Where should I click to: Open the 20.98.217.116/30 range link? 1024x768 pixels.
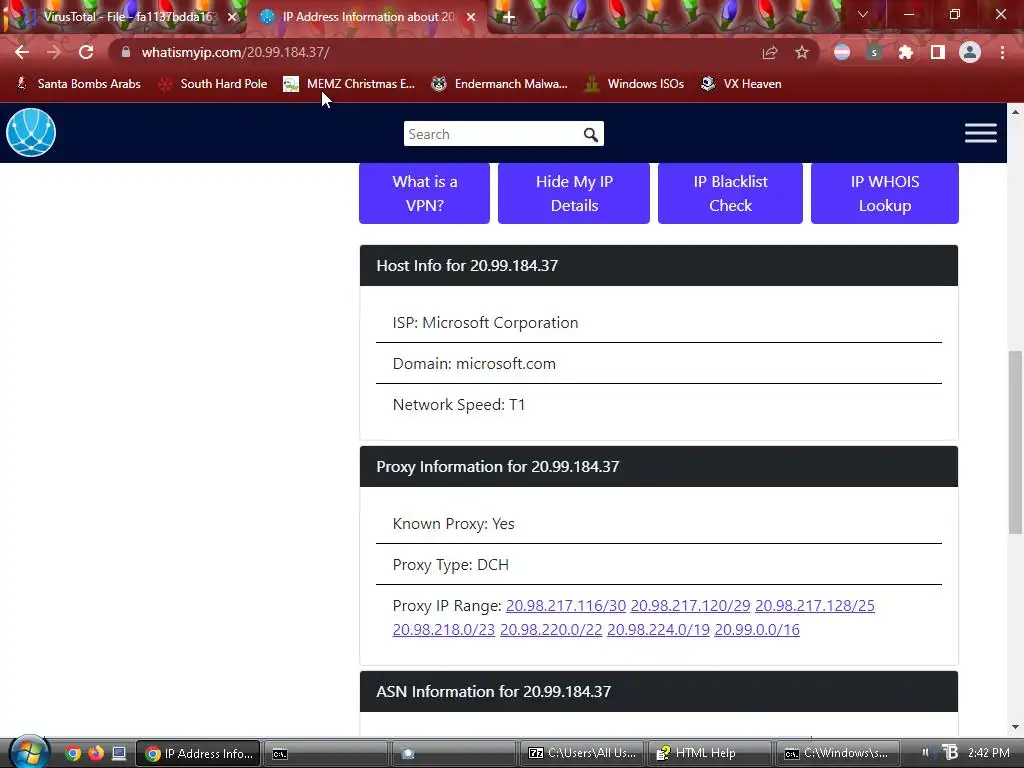click(566, 605)
